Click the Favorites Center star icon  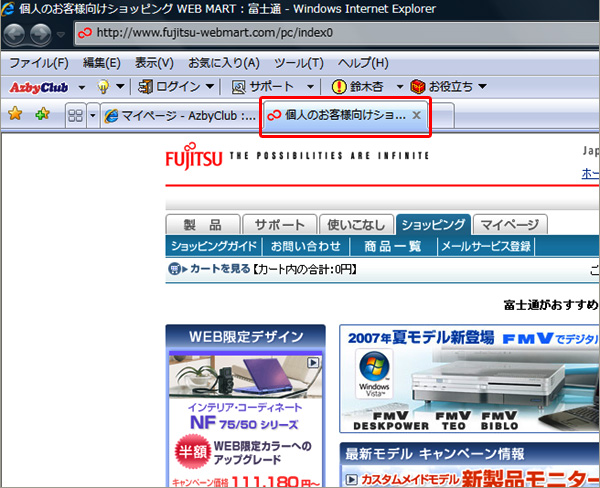click(x=15, y=114)
